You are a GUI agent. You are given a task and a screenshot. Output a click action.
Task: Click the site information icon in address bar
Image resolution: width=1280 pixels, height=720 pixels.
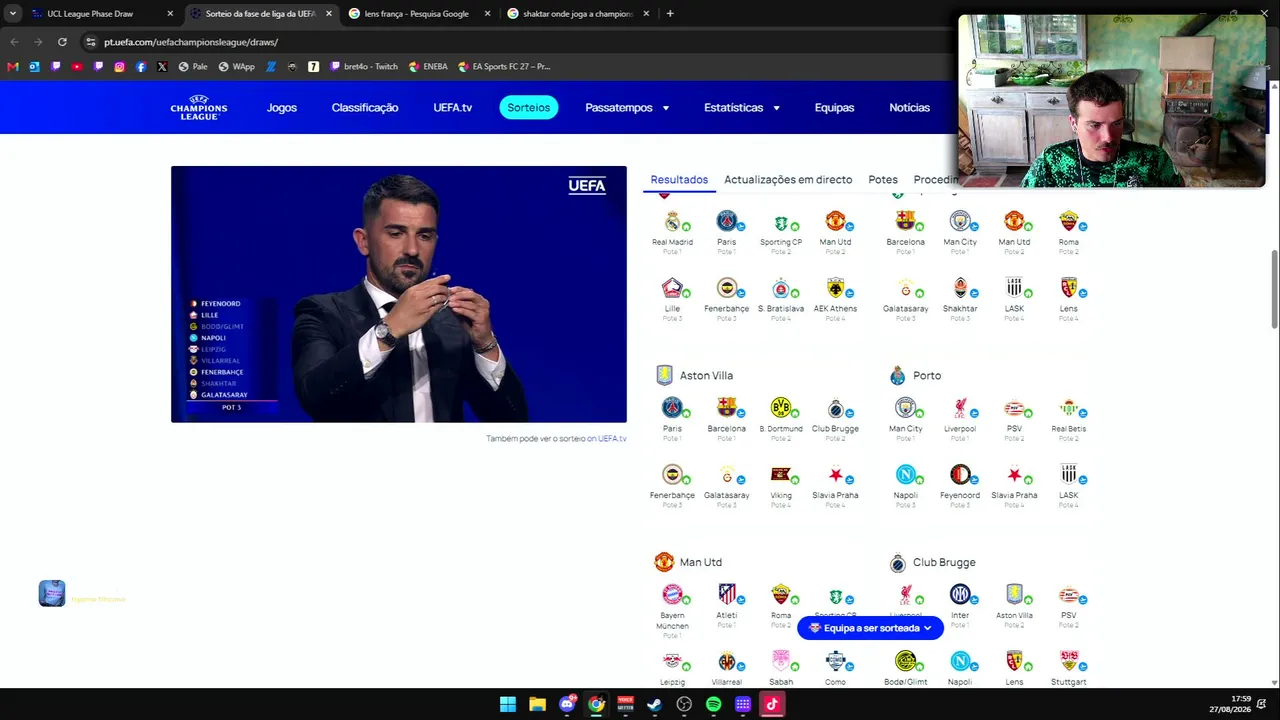(x=91, y=42)
